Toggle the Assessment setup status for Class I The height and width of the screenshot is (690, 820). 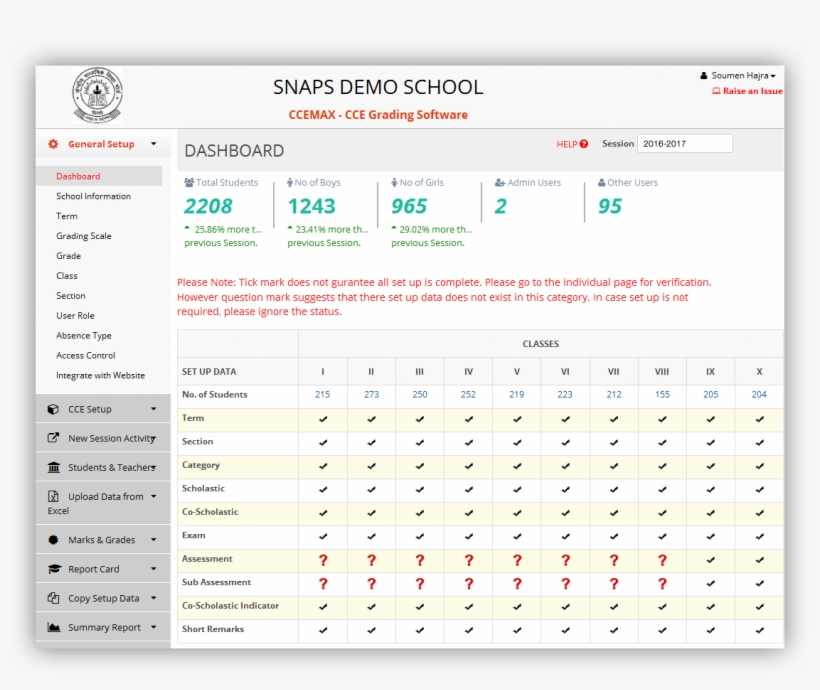(x=322, y=559)
